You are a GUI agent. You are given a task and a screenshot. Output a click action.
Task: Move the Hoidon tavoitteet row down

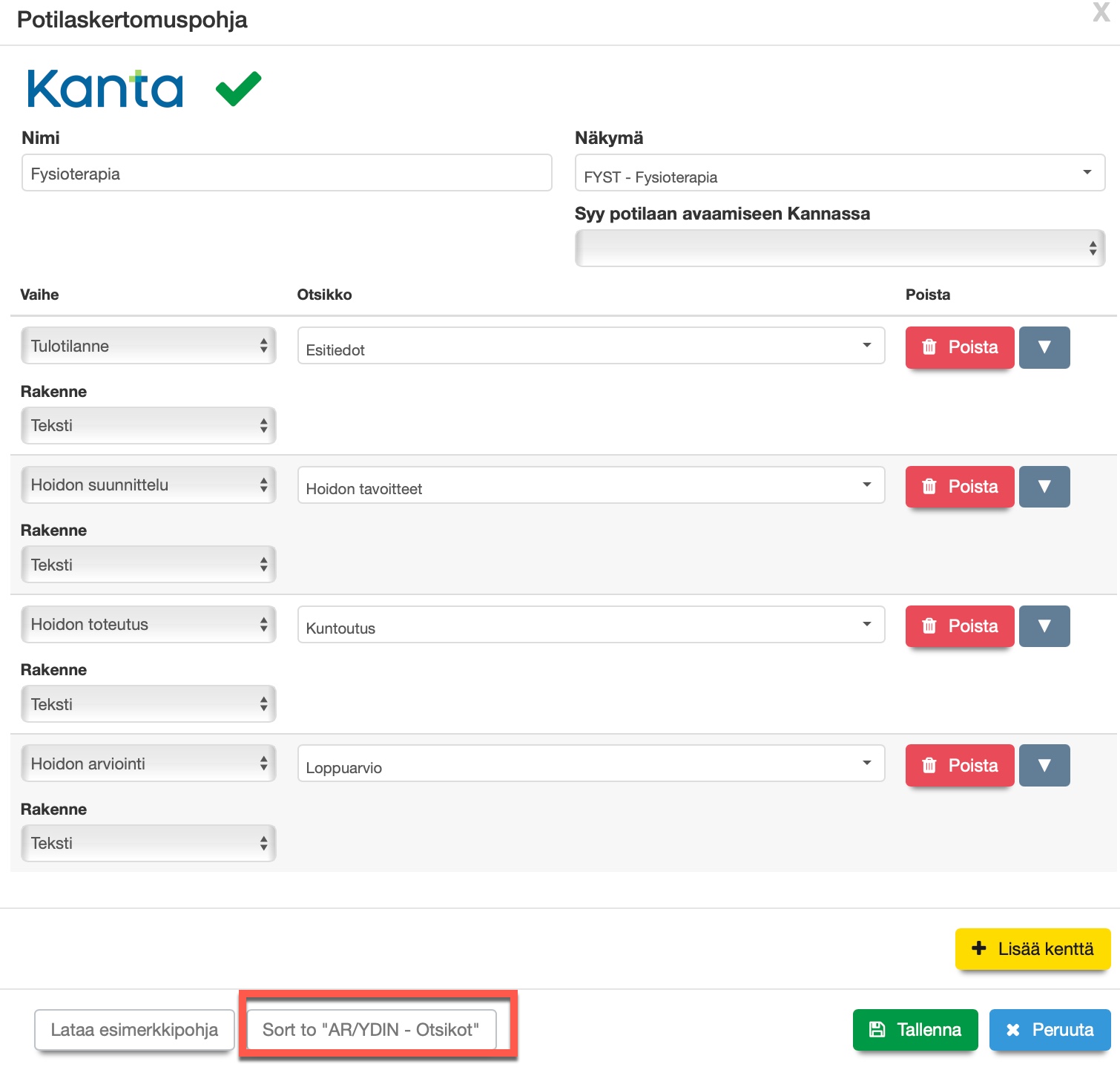tap(1044, 487)
